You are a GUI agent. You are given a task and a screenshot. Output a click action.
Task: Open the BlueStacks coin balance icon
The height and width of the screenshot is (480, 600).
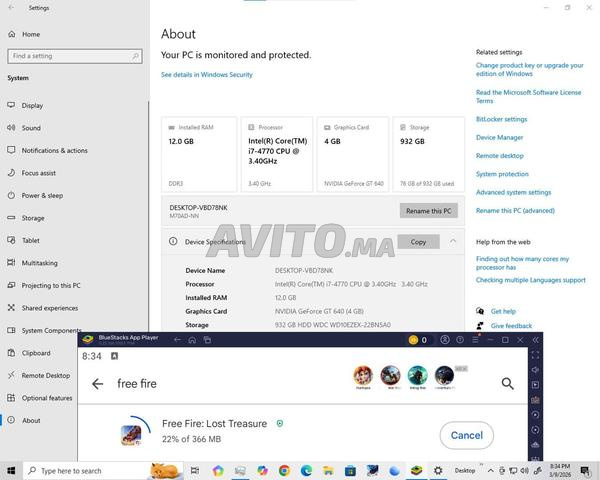[413, 340]
